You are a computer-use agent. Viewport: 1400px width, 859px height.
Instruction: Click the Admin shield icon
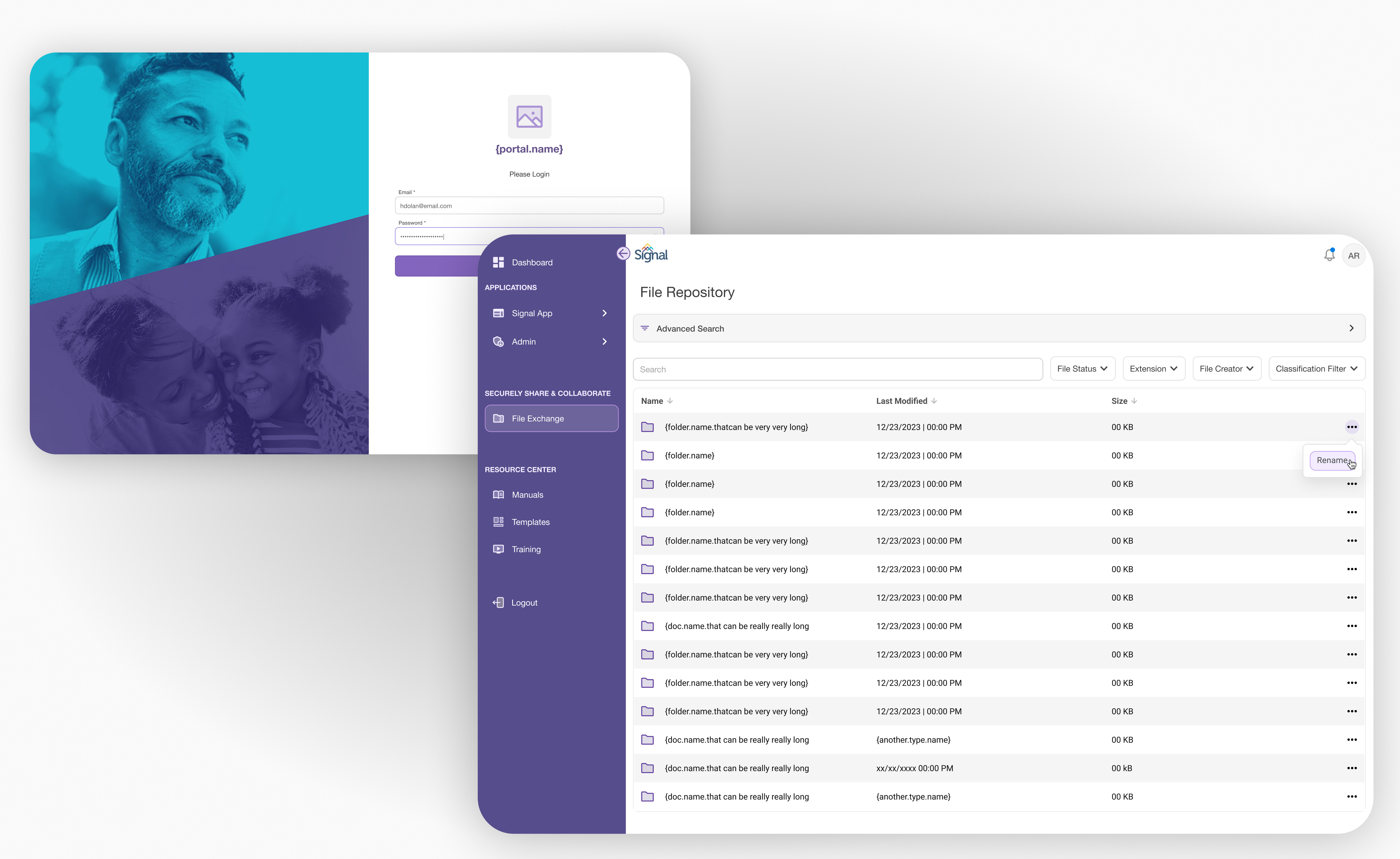(x=498, y=341)
